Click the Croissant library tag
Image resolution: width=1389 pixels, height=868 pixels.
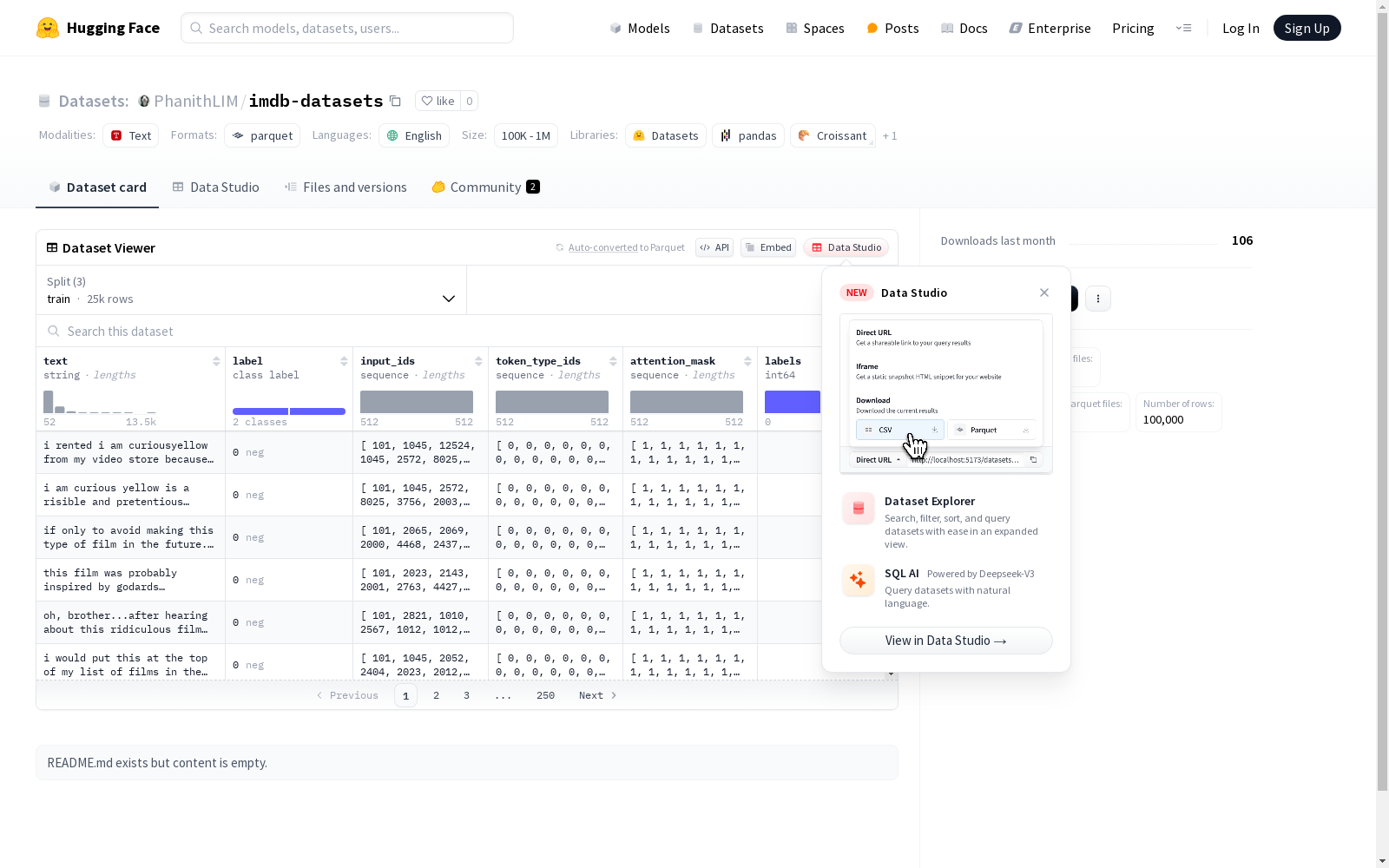833,135
